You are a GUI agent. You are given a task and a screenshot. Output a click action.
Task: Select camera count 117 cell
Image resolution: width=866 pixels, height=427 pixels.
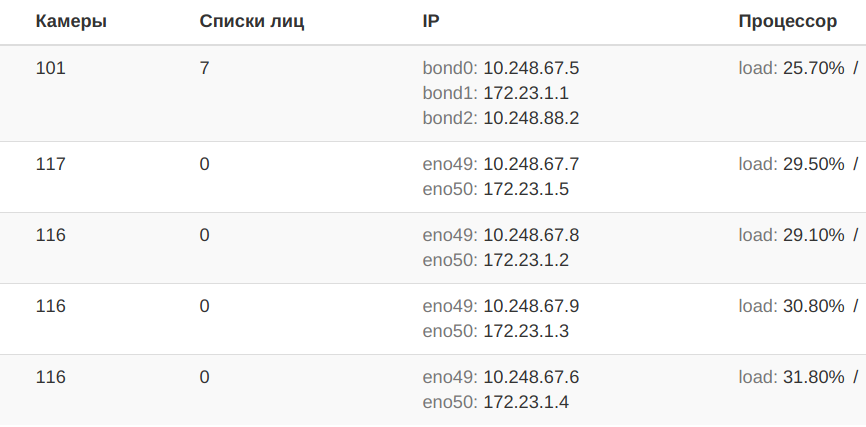click(x=50, y=165)
